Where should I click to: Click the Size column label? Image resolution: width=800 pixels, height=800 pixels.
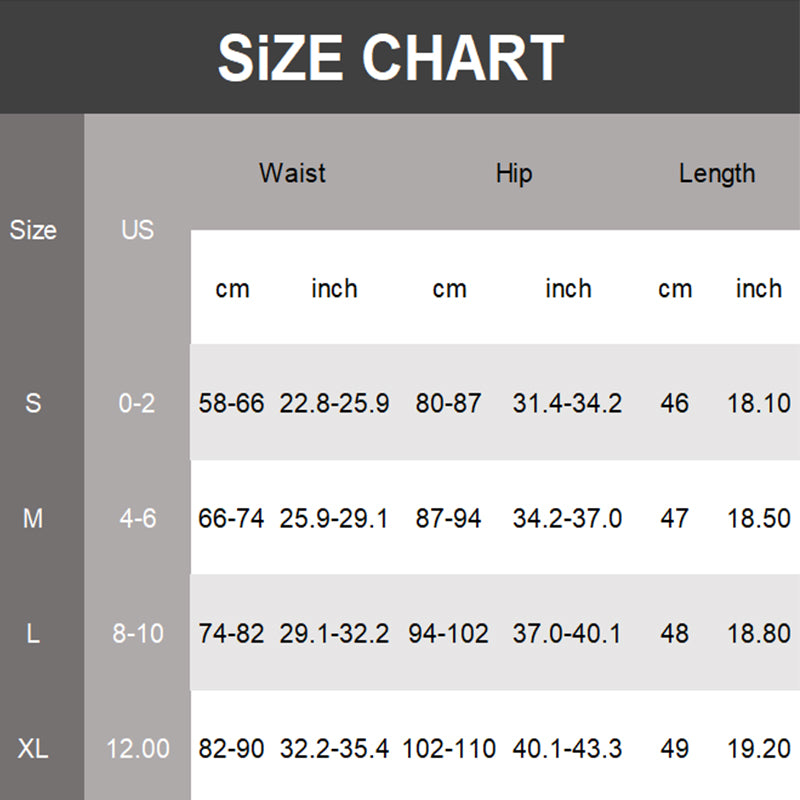tap(33, 230)
